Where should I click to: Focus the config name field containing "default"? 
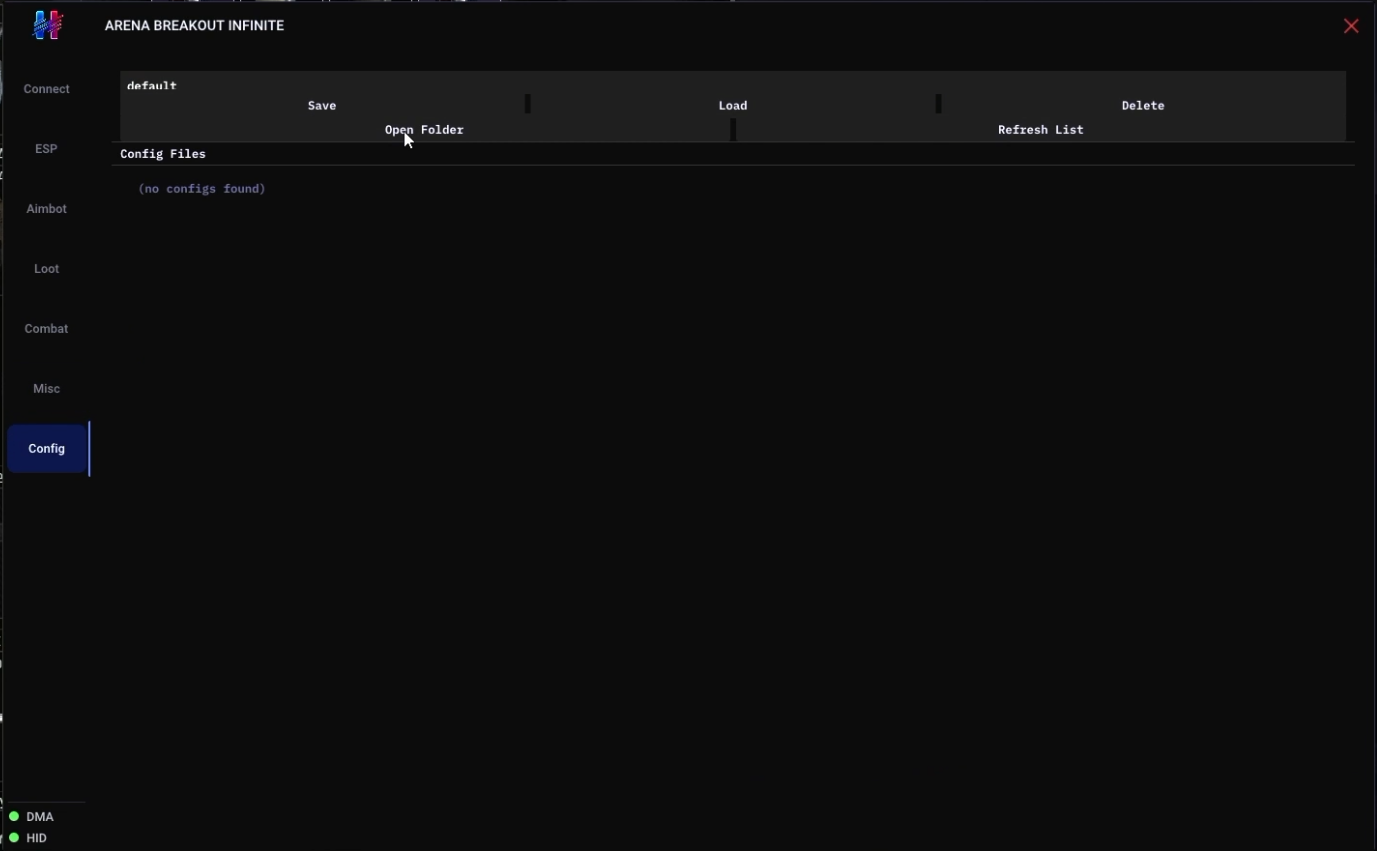pos(733,84)
